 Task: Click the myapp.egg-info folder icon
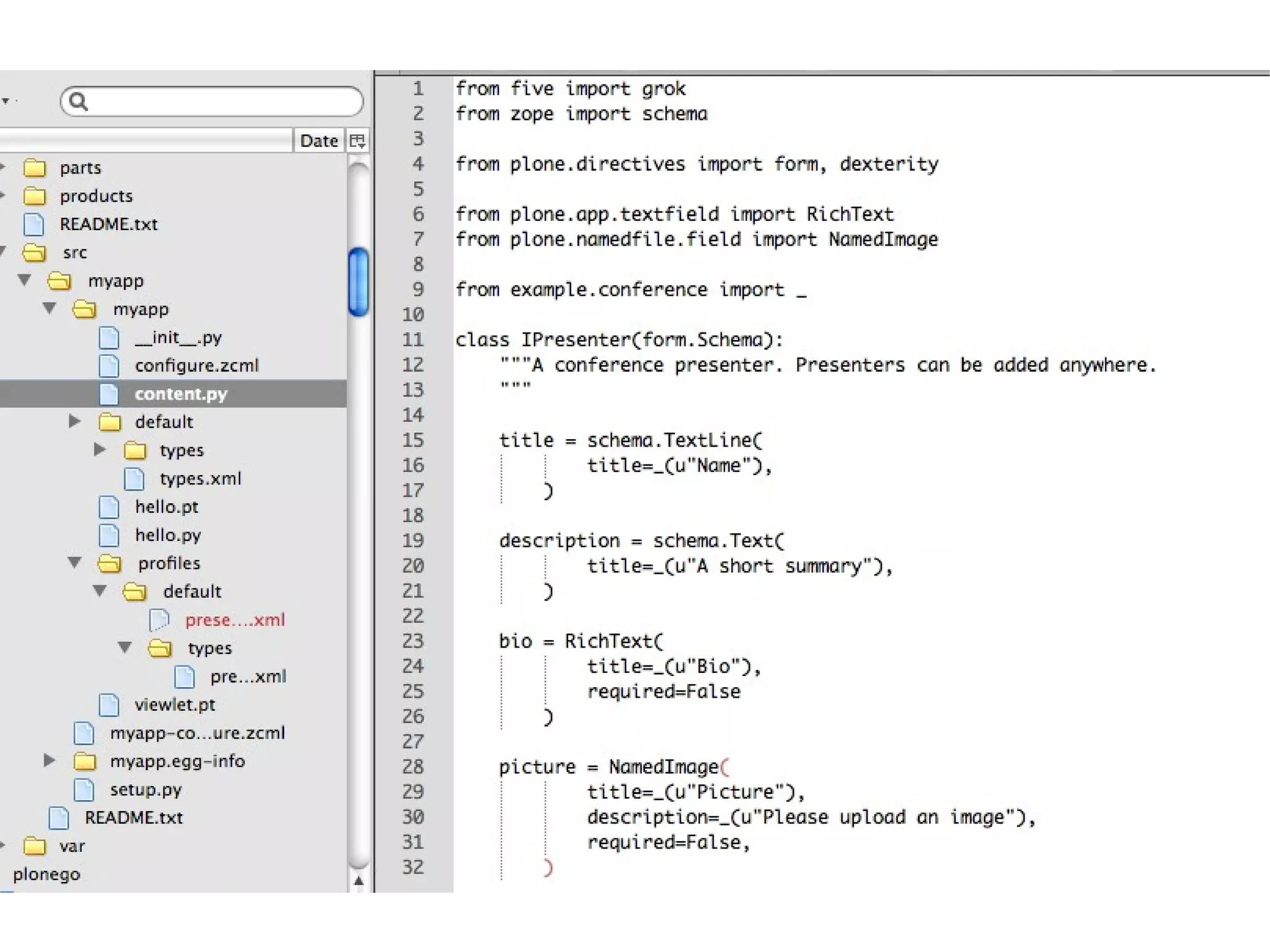click(x=84, y=762)
